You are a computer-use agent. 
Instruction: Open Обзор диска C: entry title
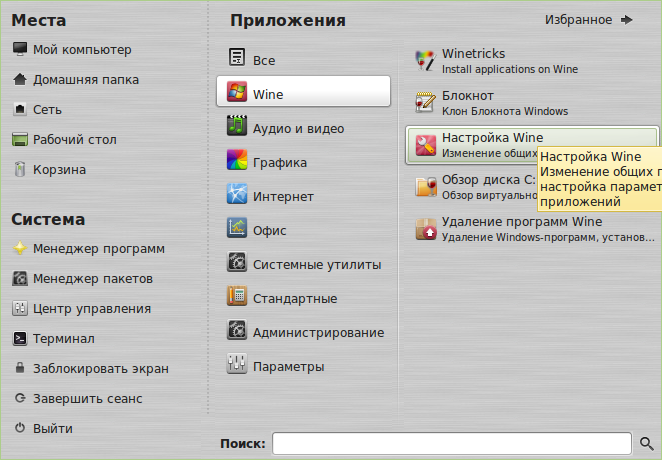point(488,180)
